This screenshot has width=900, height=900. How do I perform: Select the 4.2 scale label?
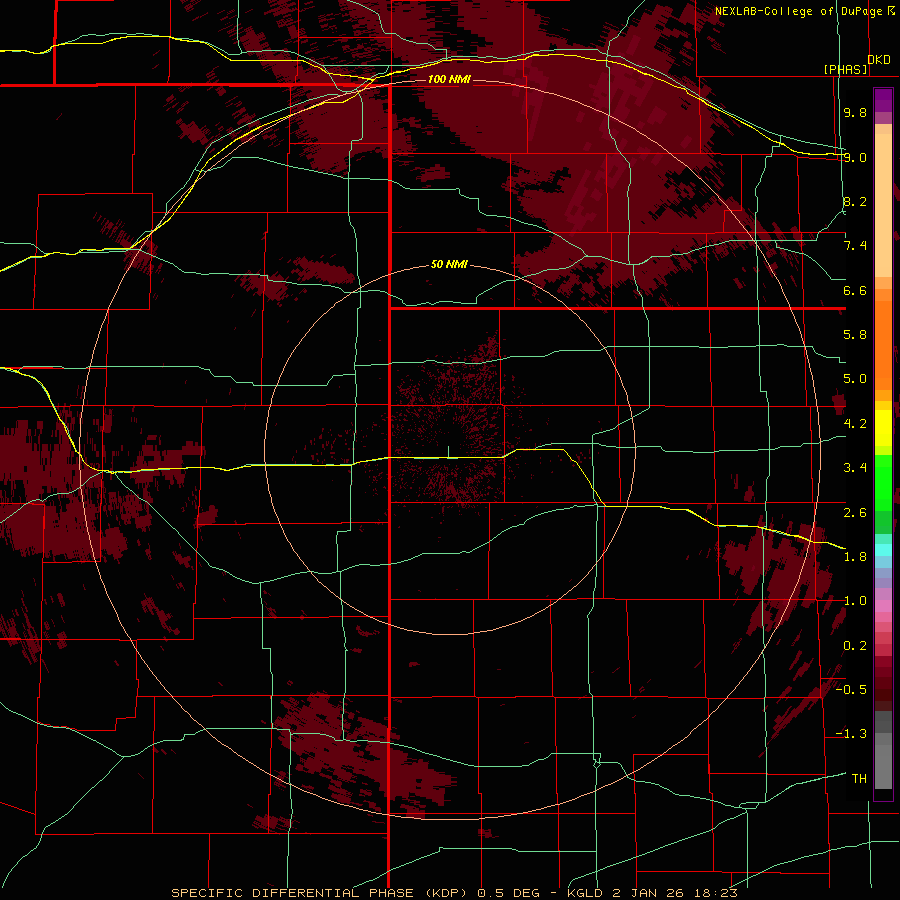(855, 424)
